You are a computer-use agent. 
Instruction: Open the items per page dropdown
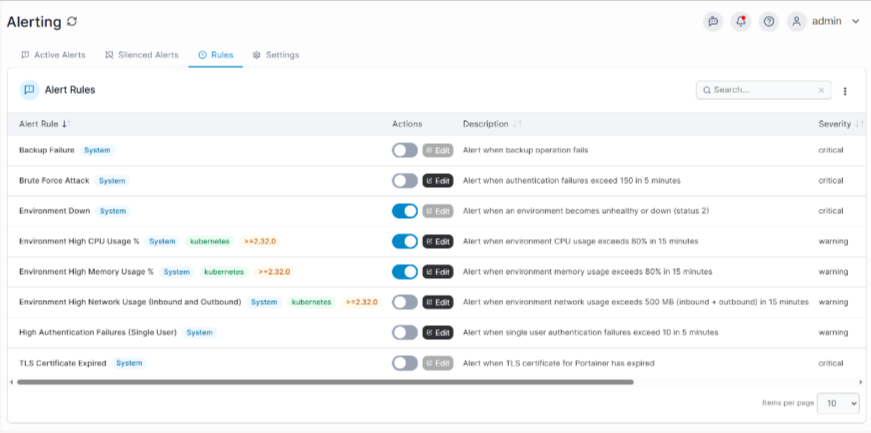pyautogui.click(x=838, y=404)
